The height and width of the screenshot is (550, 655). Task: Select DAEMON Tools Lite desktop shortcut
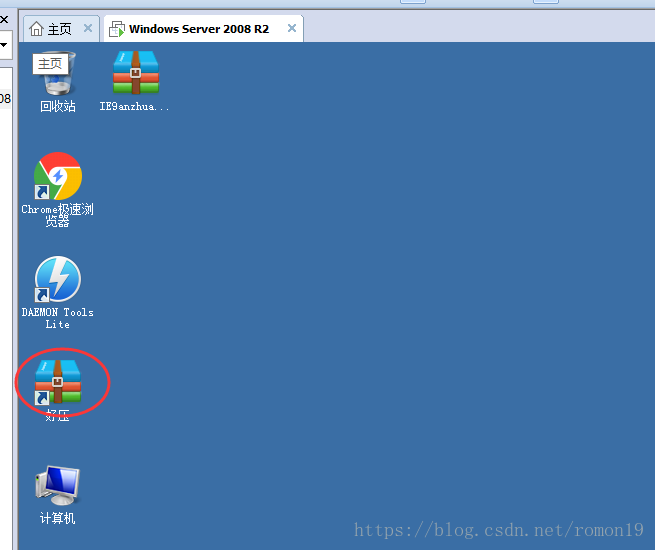click(58, 279)
